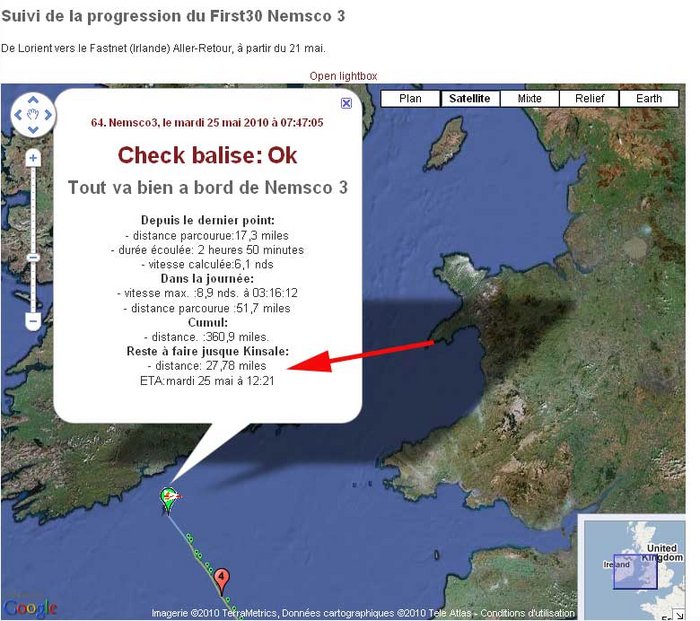The height and width of the screenshot is (621, 700).
Task: Pan the map down with the arrow
Action: [x=33, y=130]
